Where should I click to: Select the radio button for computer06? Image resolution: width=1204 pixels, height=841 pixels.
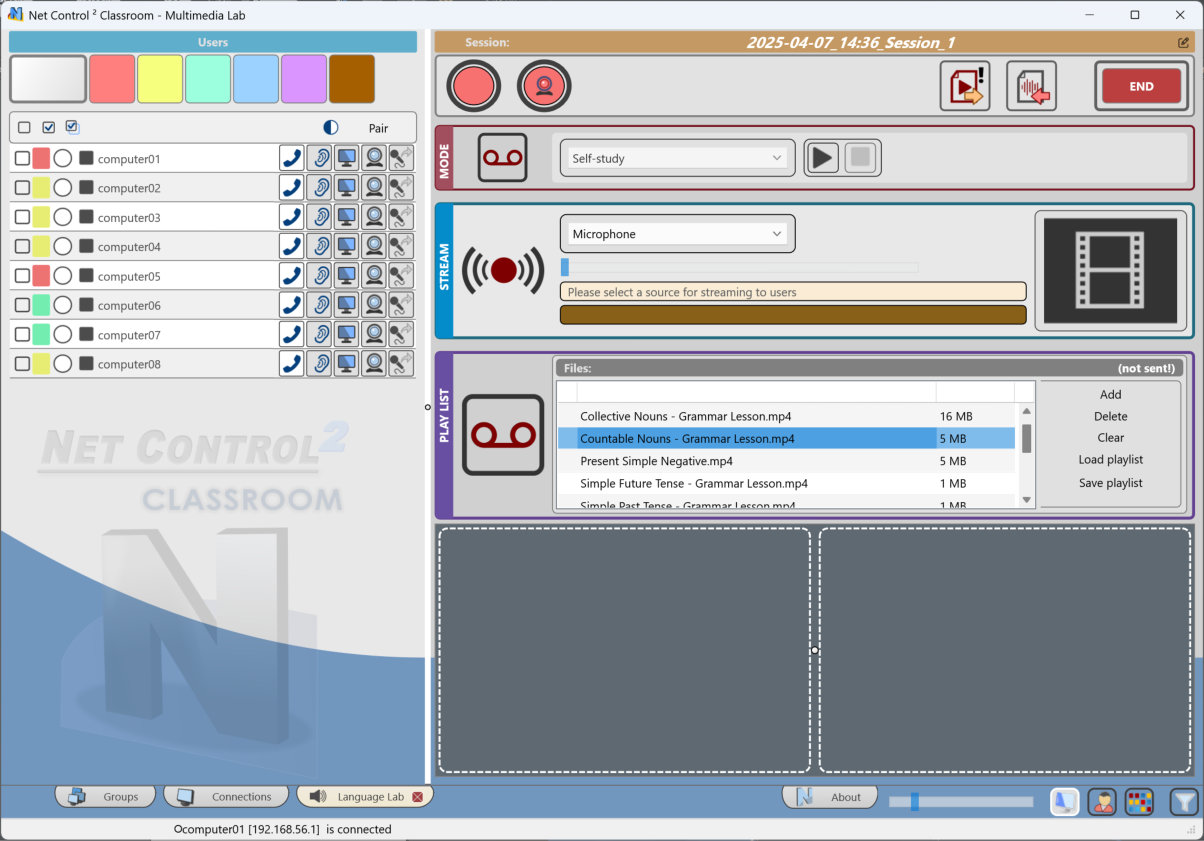(63, 305)
